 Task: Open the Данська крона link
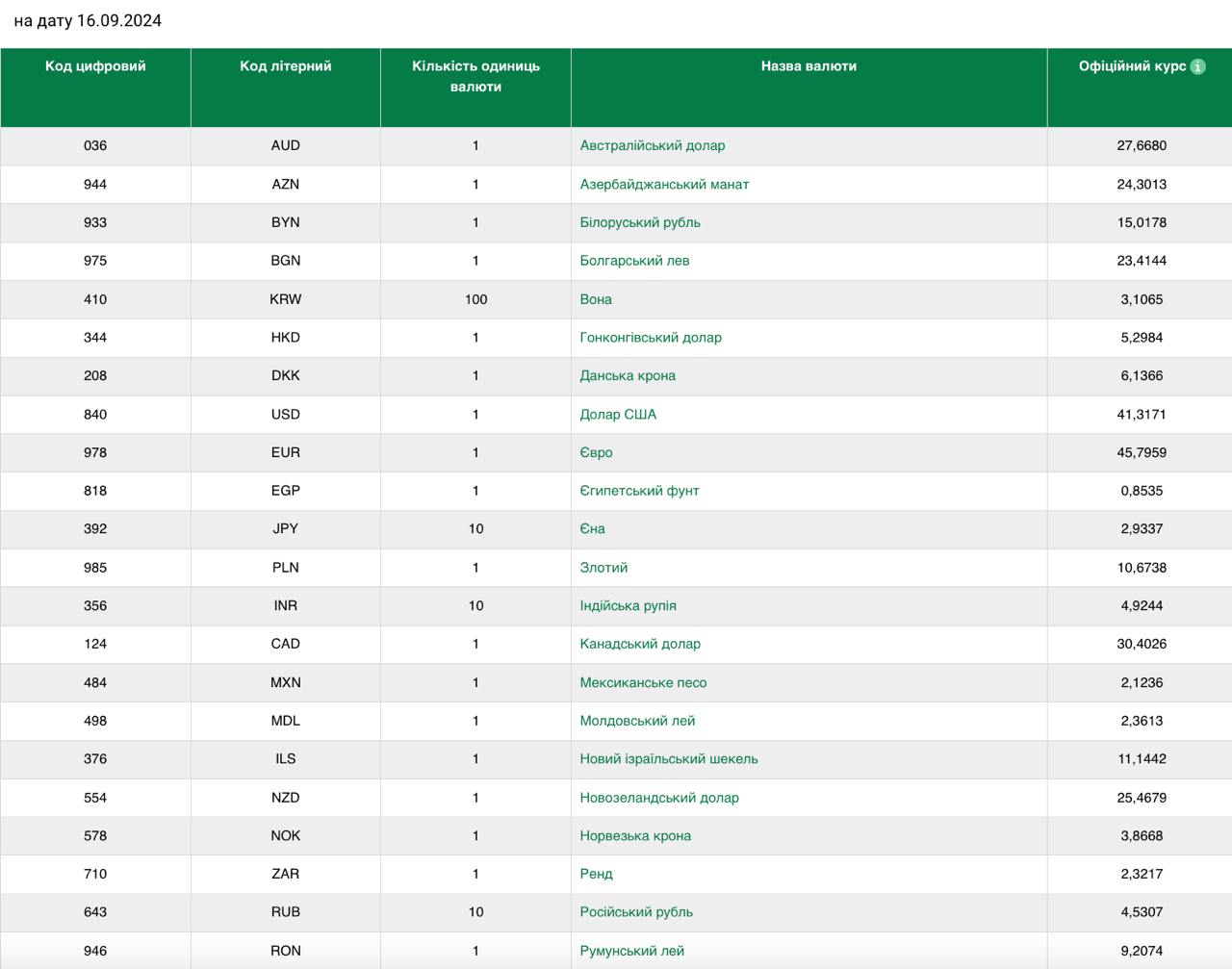(x=627, y=375)
